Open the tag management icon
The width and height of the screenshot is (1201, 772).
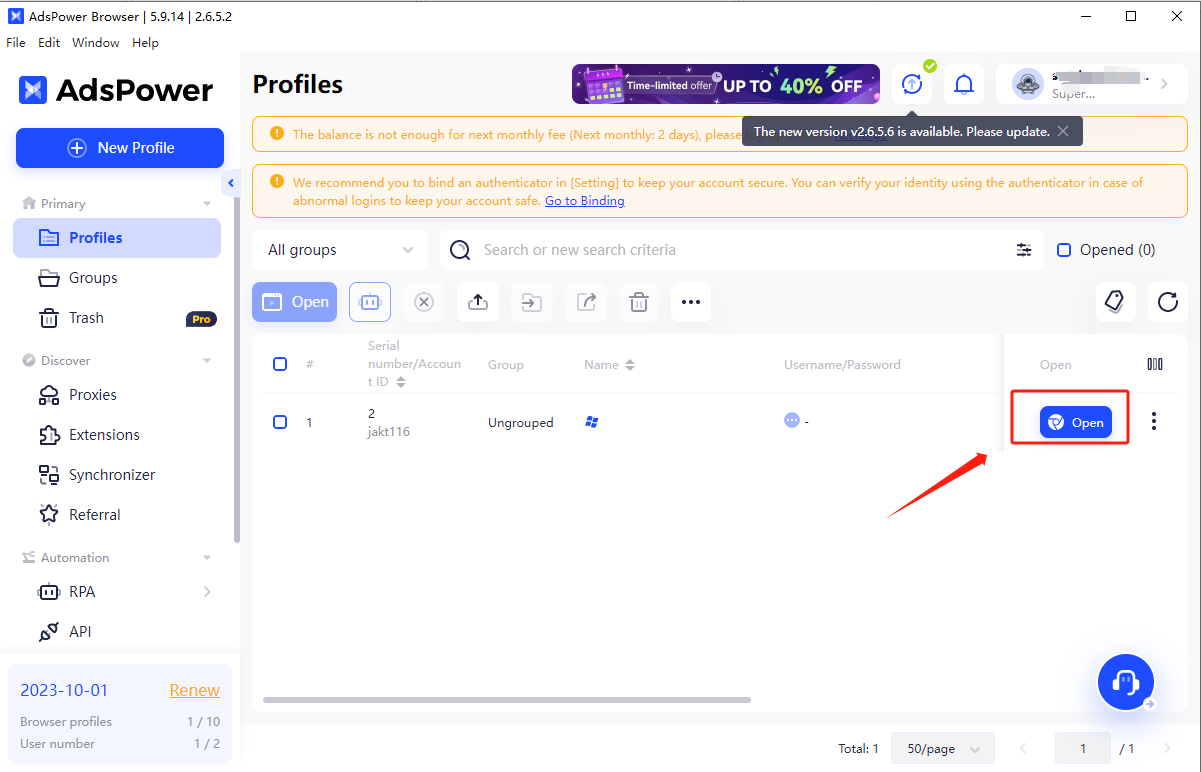pyautogui.click(x=1115, y=302)
